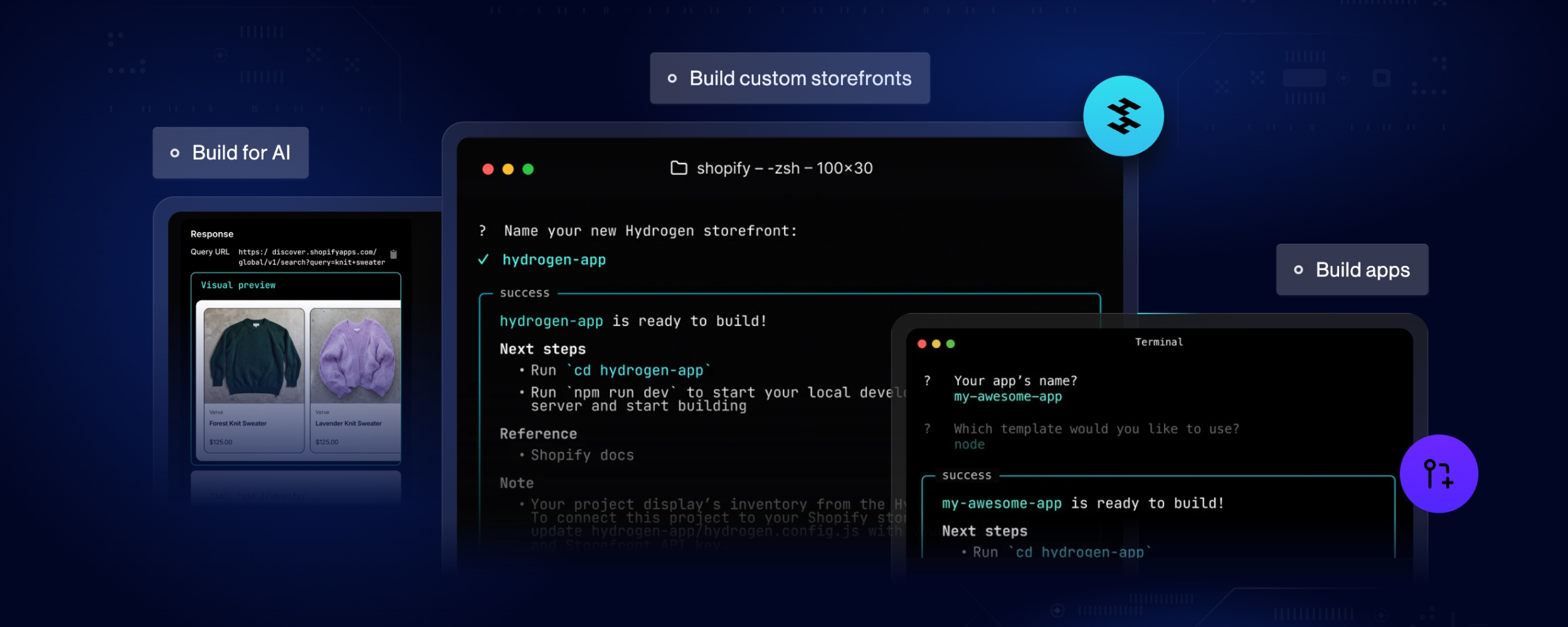The image size is (1568, 627).
Task: Click the $125.00 price under Lavender Knit Sweater
Action: (x=327, y=443)
